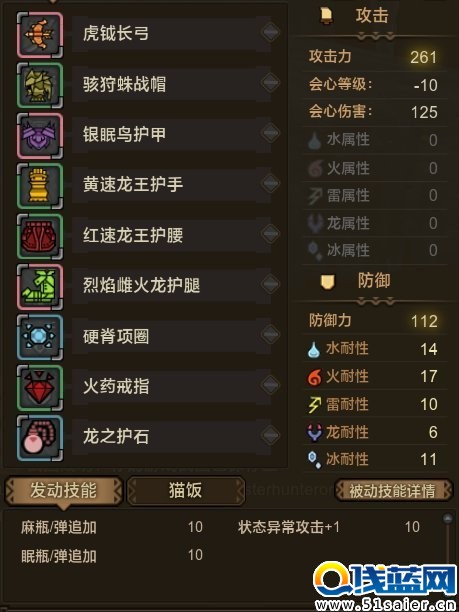Click the 黄速龙王护手 gauntlet icon
459x612 pixels.
click(40, 186)
